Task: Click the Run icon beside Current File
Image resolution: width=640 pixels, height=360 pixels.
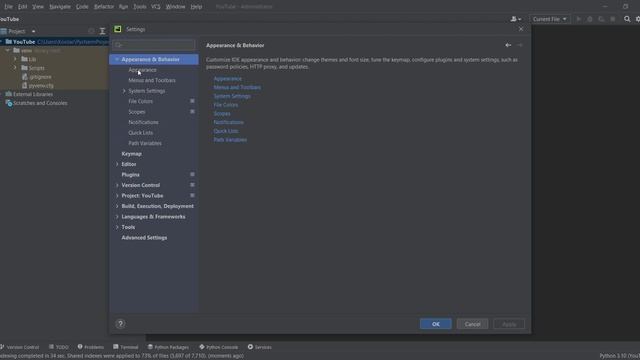Action: pos(578,19)
